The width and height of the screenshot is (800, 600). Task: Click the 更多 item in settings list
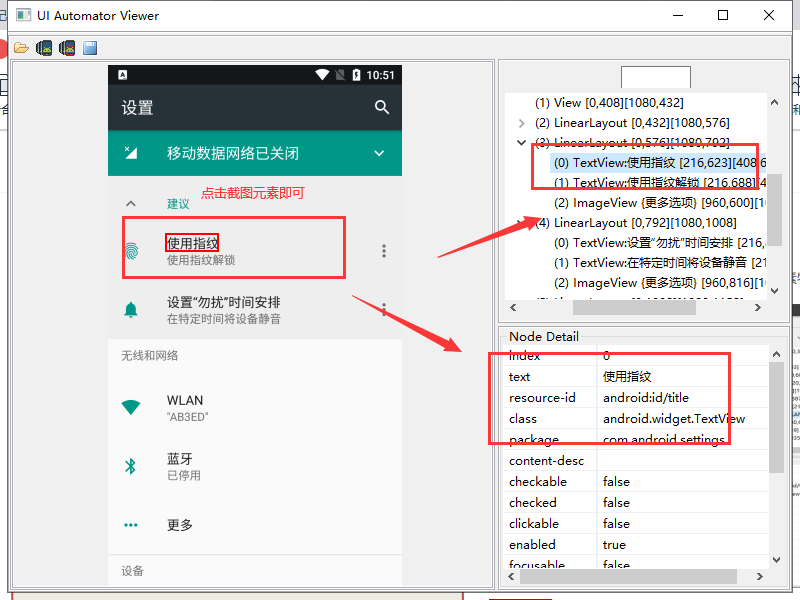(180, 525)
